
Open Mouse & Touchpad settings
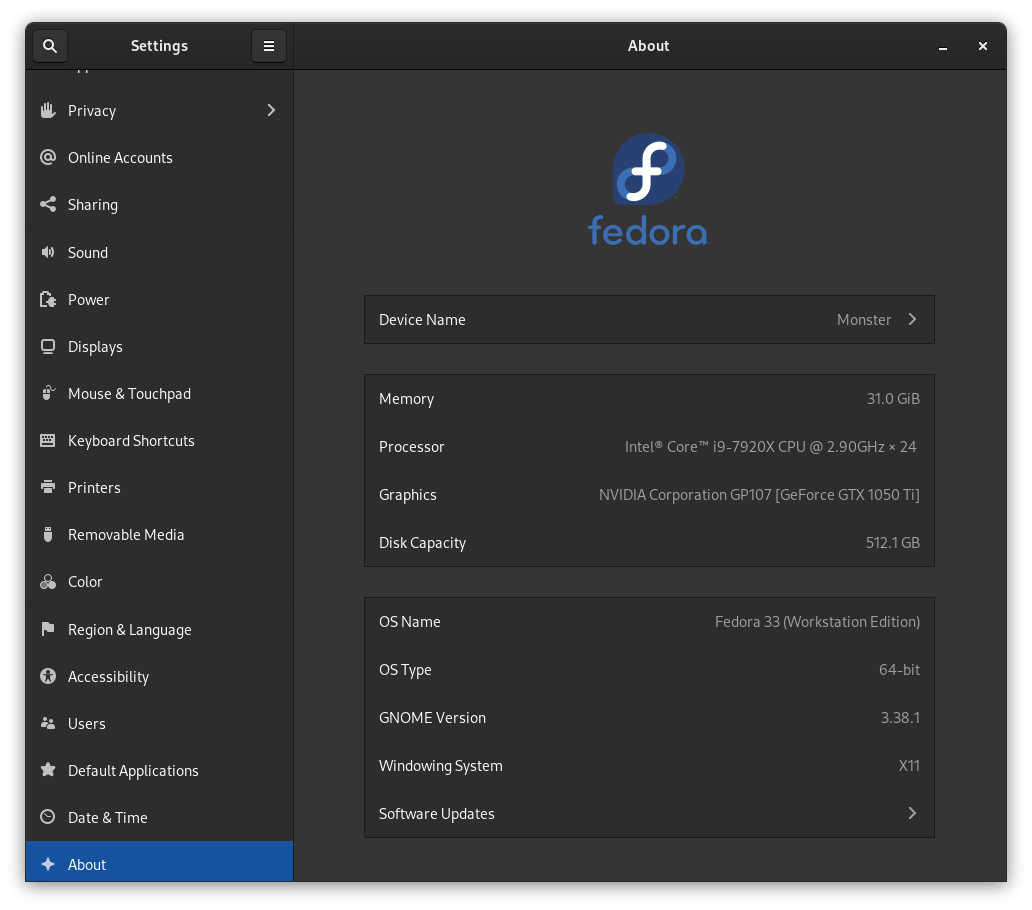pyautogui.click(x=159, y=393)
